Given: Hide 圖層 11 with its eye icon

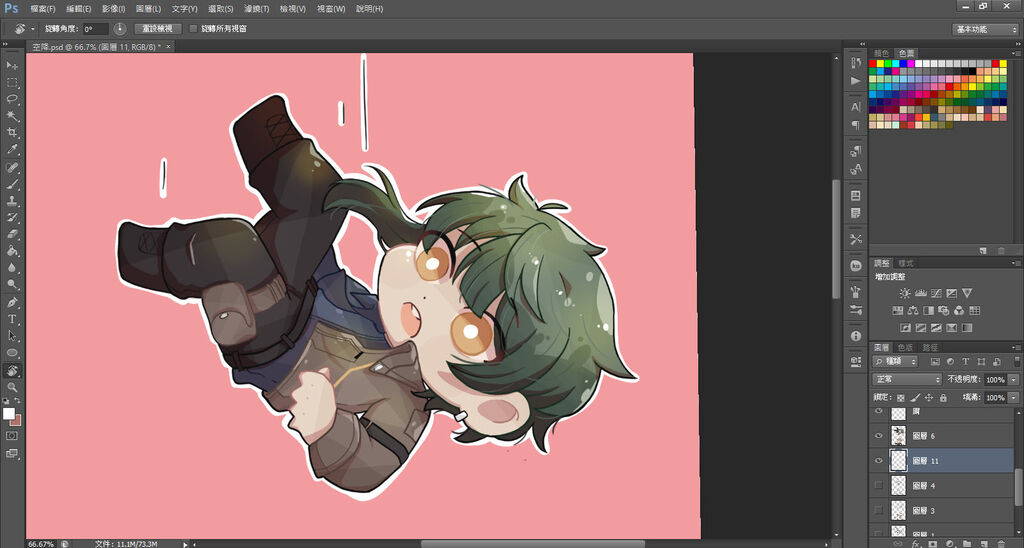Looking at the screenshot, I should tap(878, 460).
